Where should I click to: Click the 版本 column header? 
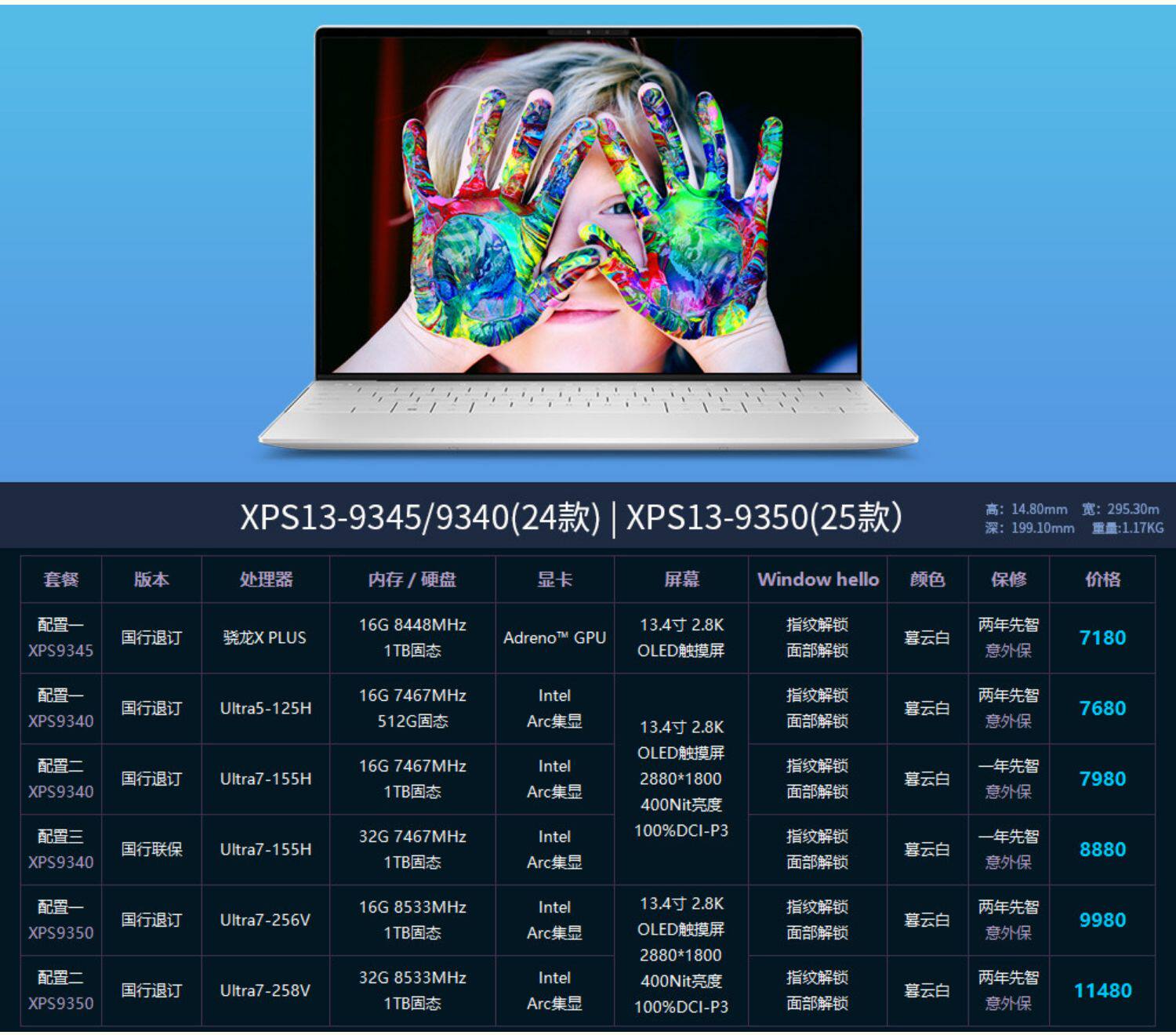[x=151, y=579]
